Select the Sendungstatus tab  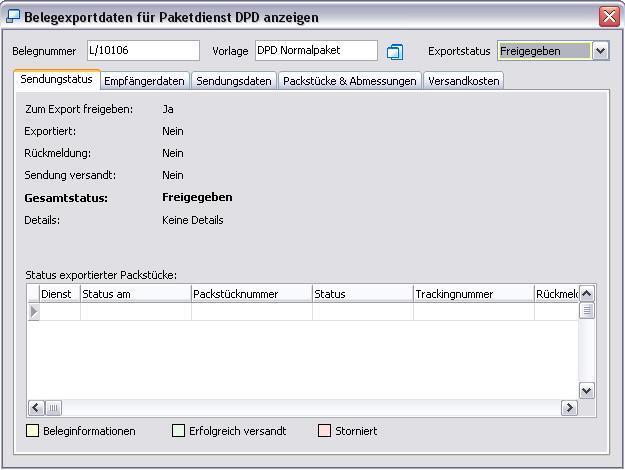(57, 80)
